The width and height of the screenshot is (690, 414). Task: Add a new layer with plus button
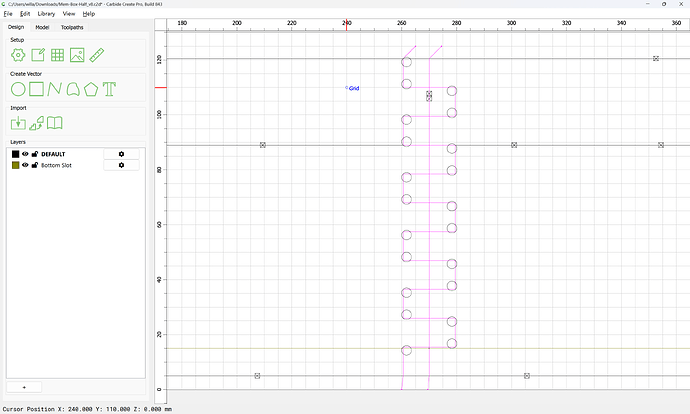coord(24,387)
